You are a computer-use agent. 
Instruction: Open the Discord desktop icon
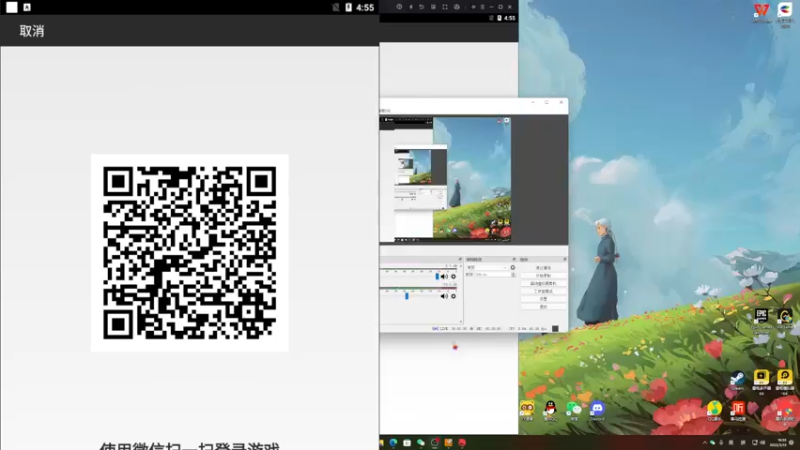[597, 411]
